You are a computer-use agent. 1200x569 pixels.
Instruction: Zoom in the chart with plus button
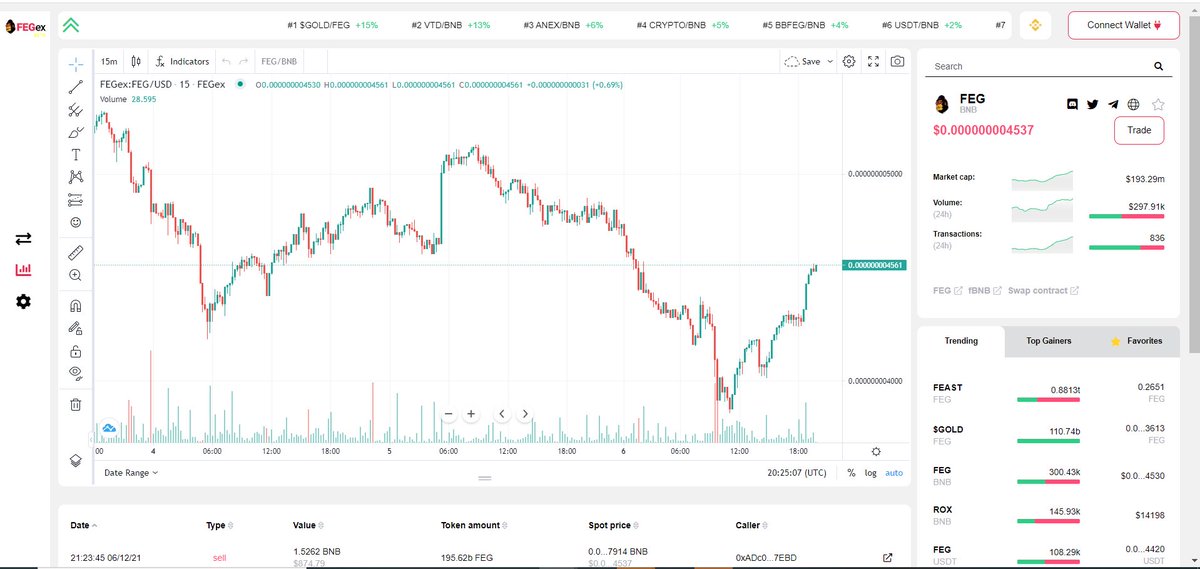pyautogui.click(x=470, y=413)
